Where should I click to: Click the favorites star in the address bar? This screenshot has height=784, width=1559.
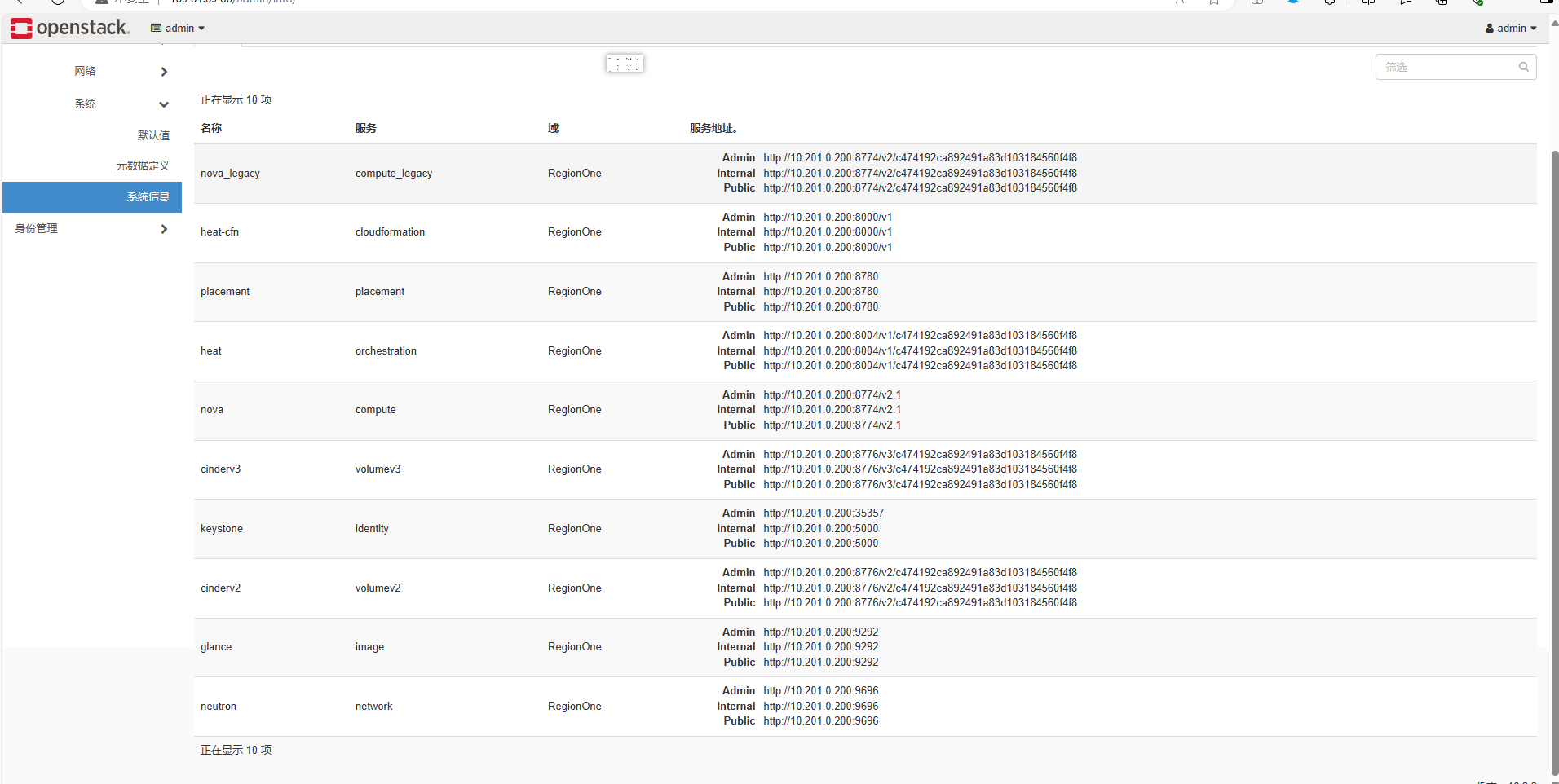coord(1214,2)
